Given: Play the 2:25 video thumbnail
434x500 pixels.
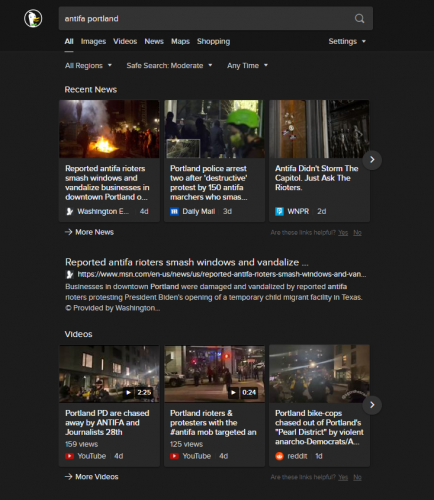Looking at the screenshot, I should (109, 374).
